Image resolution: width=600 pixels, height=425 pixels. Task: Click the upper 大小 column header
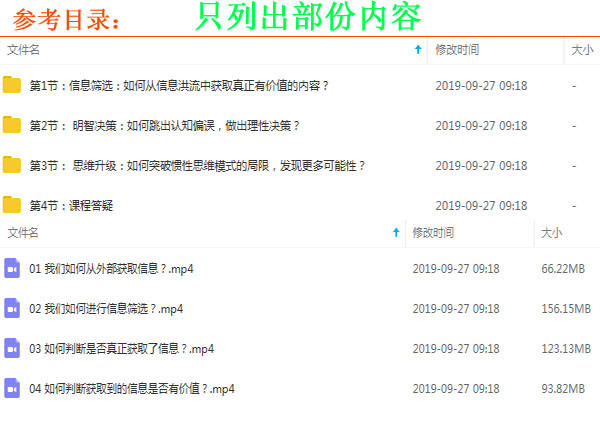[x=581, y=49]
